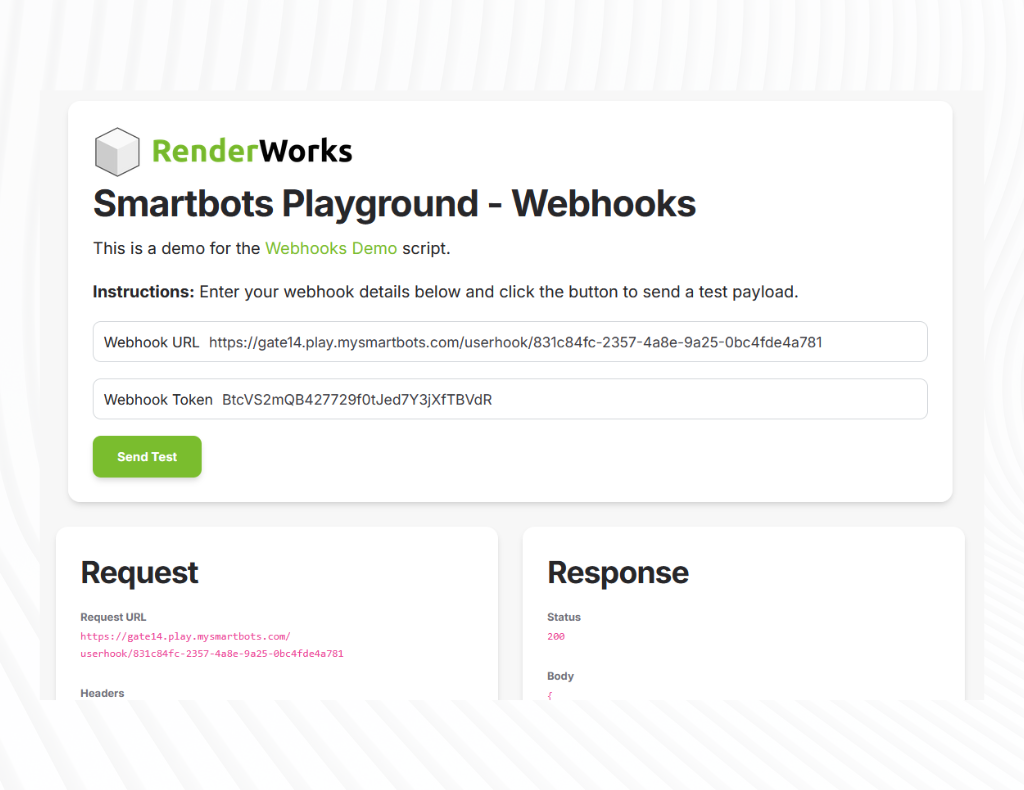Click the Status label in Response panel

click(x=564, y=617)
